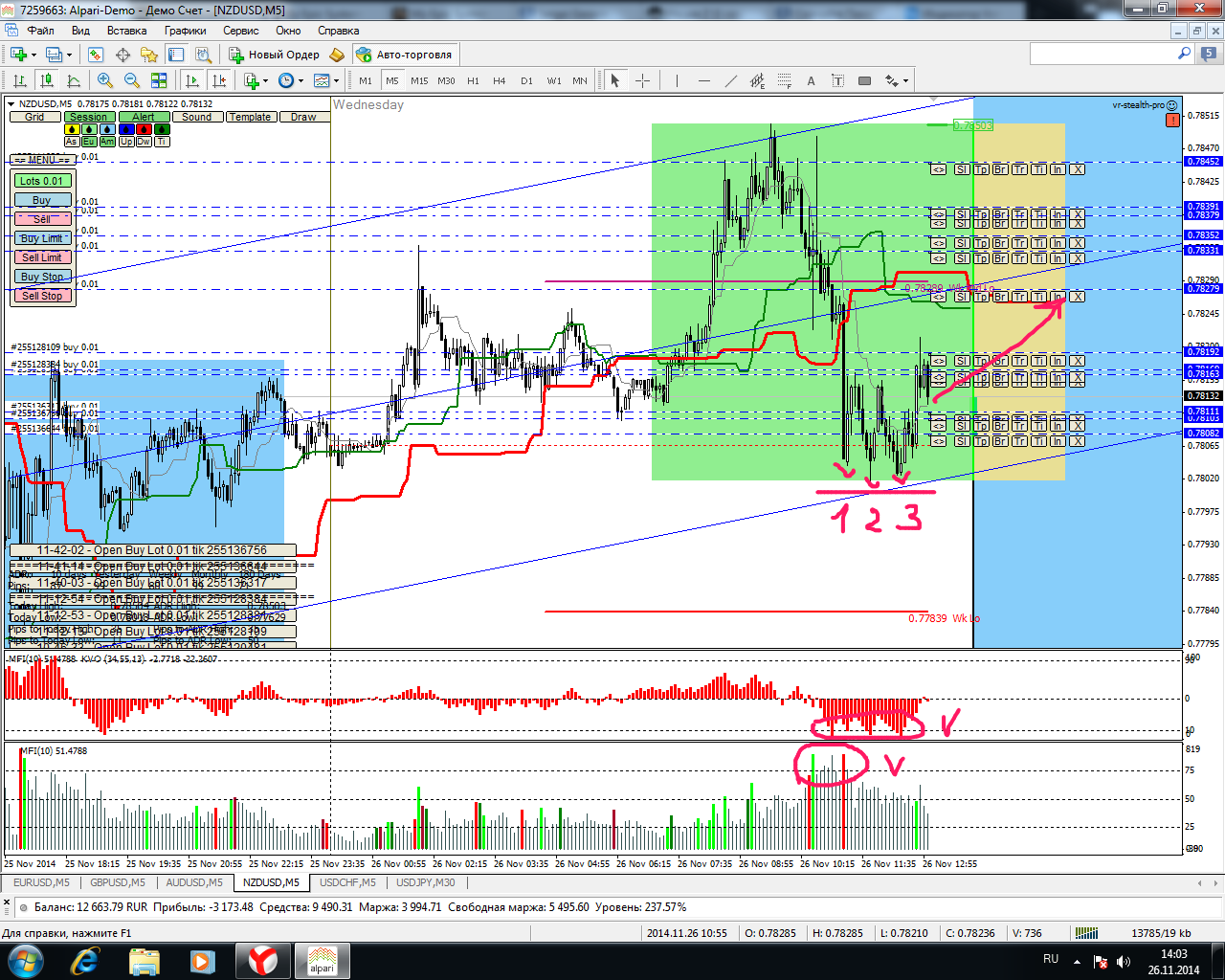Select the M15 timeframe
Viewport: 1225px width, 980px height.
click(419, 80)
